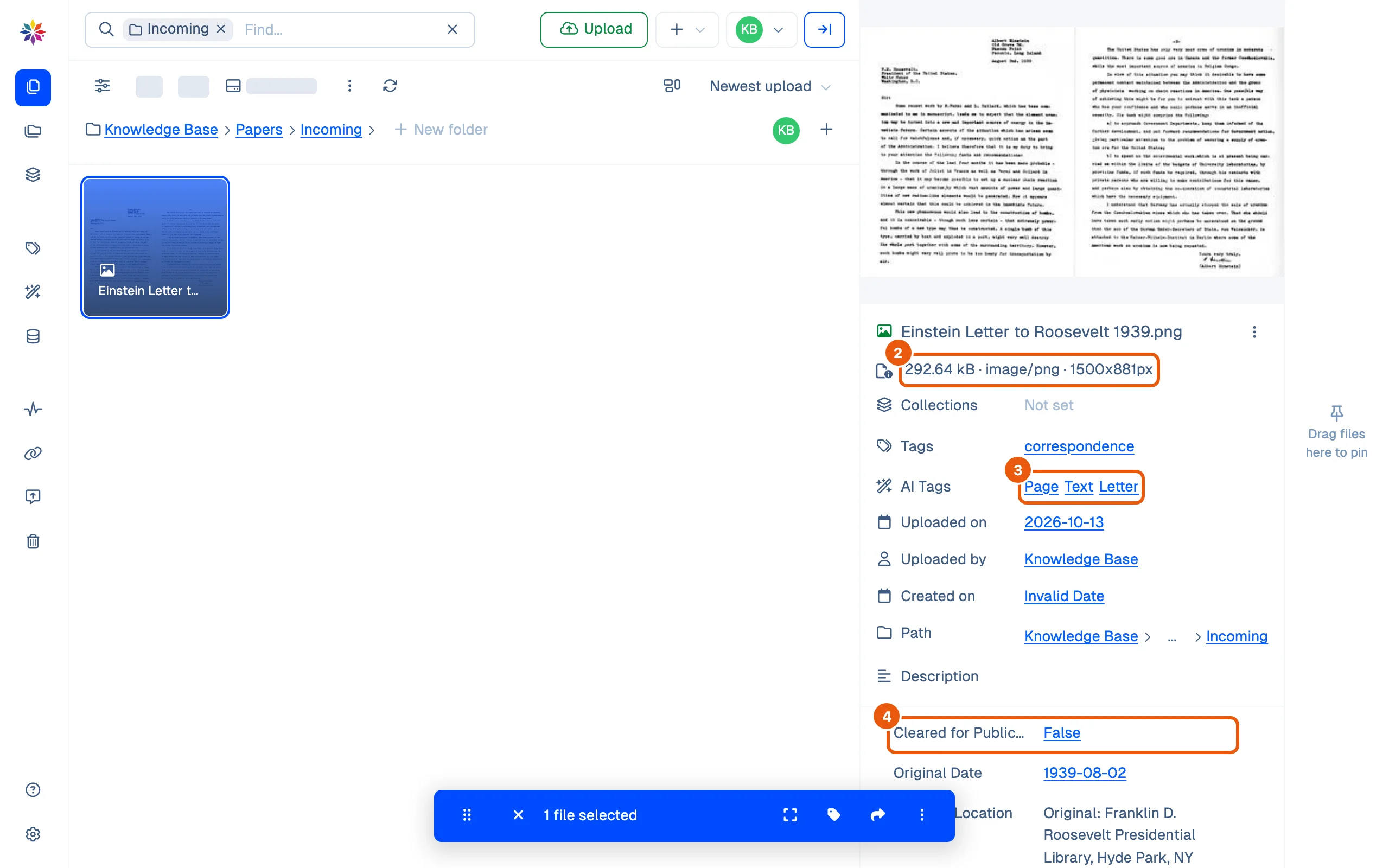Remove the Incoming search filter chip
This screenshot has width=1389, height=868.
coord(221,29)
